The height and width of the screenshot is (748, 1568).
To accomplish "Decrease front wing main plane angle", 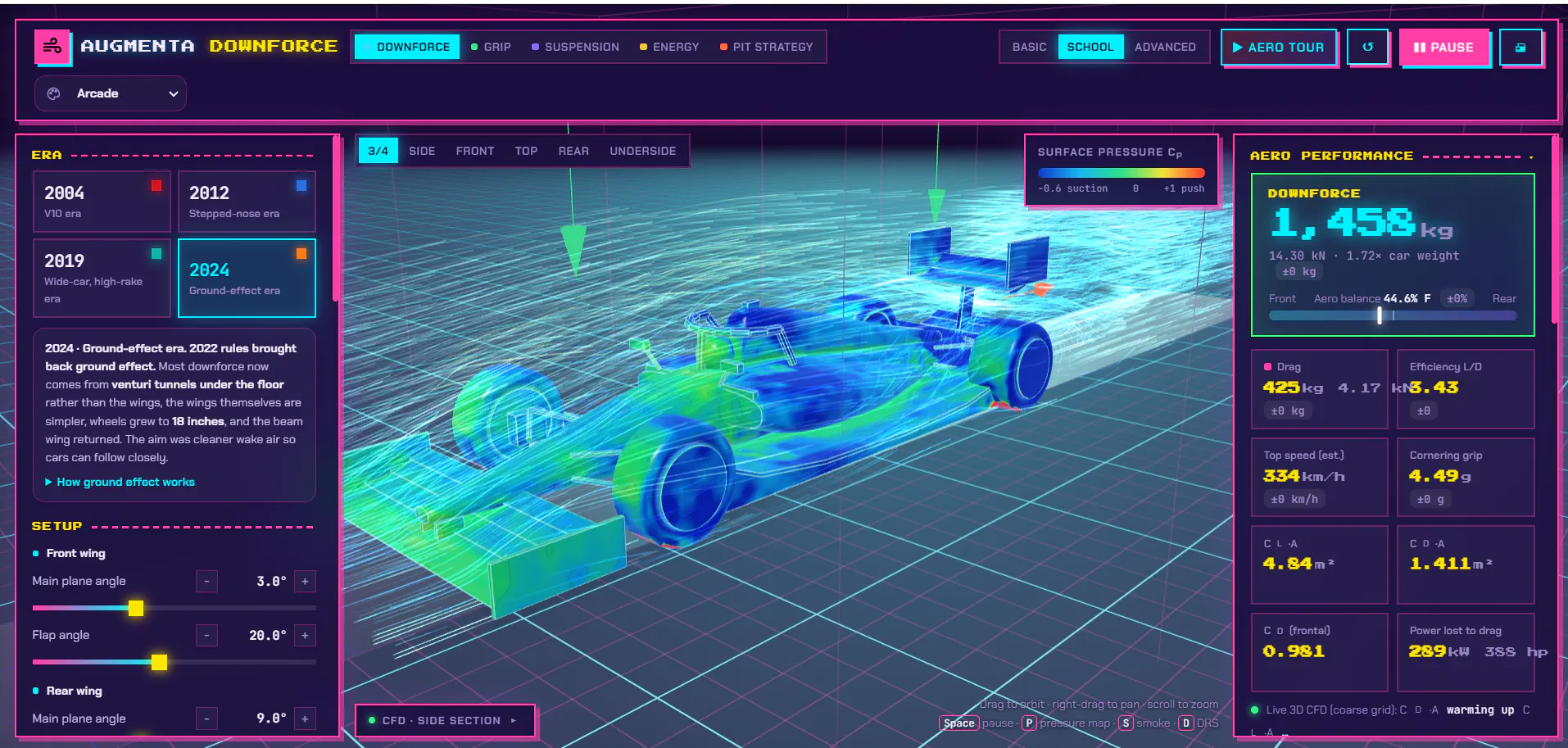I will point(206,581).
